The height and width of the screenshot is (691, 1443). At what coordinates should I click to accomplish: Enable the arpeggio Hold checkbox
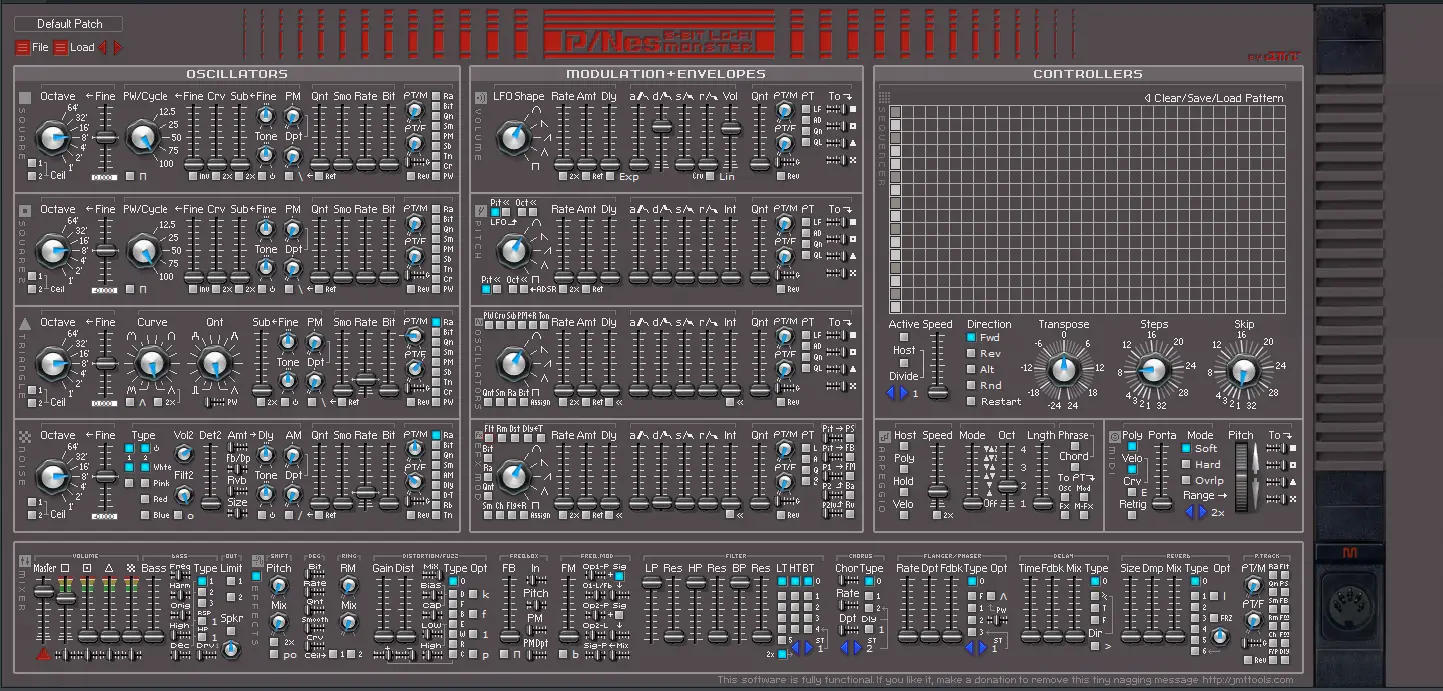pos(904,494)
